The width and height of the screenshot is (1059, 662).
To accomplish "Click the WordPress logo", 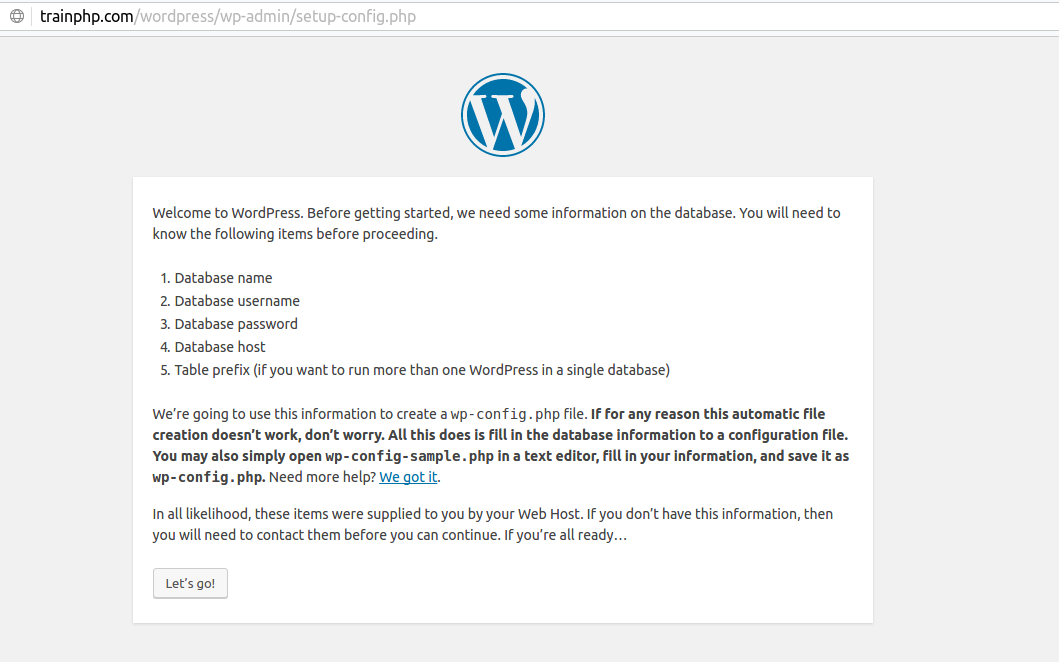I will click(x=502, y=114).
